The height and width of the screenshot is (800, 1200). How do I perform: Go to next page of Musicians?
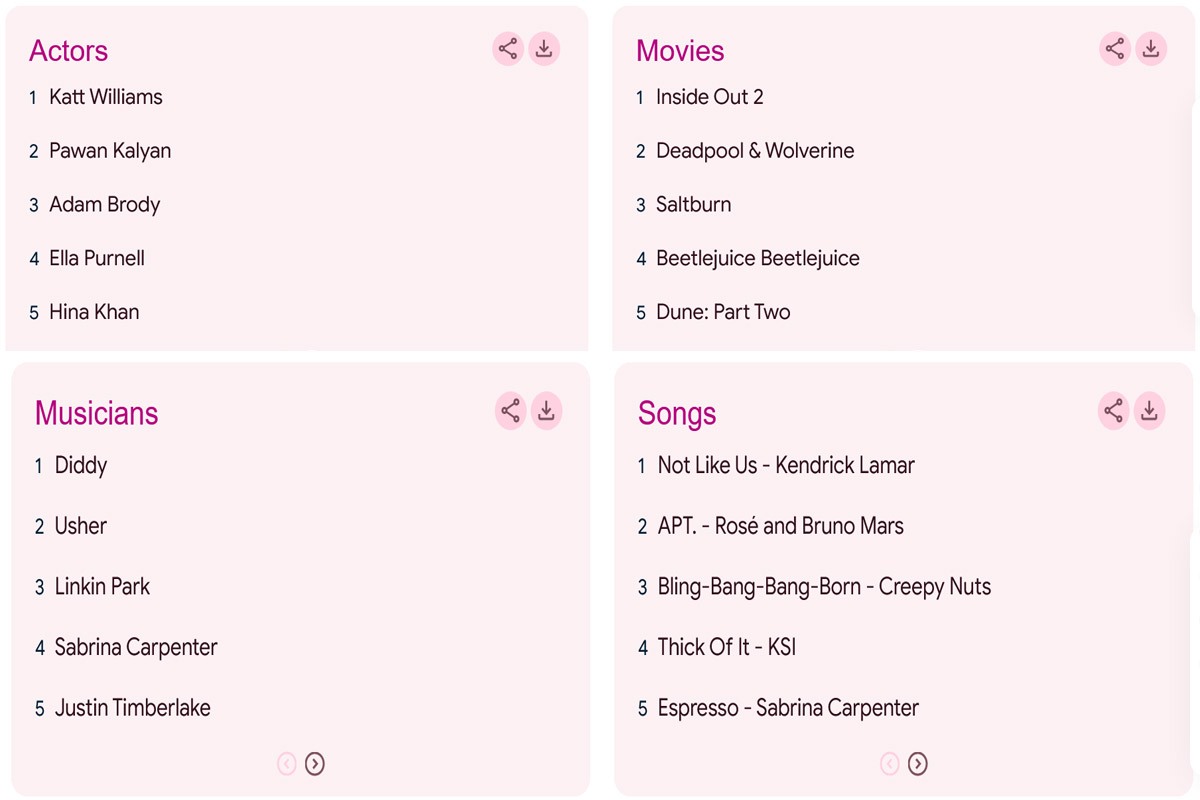coord(315,764)
